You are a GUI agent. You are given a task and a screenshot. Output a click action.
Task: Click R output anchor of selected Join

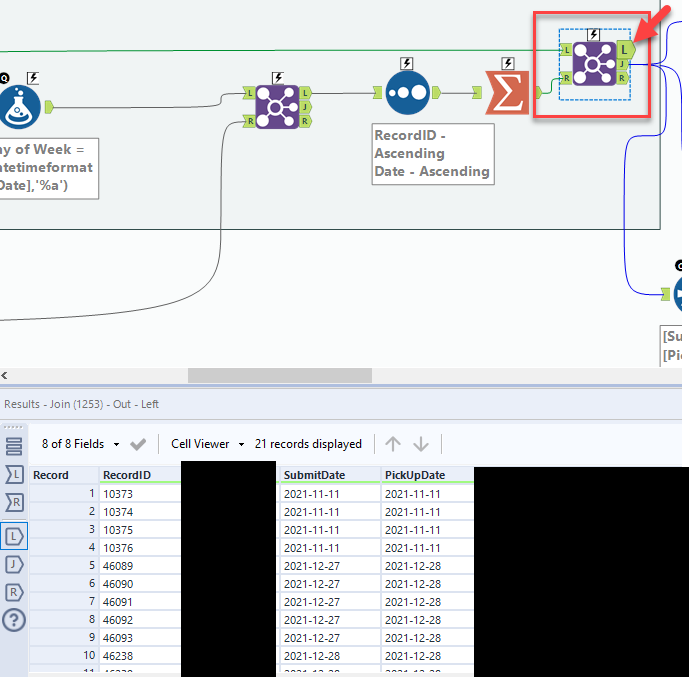tap(622, 79)
